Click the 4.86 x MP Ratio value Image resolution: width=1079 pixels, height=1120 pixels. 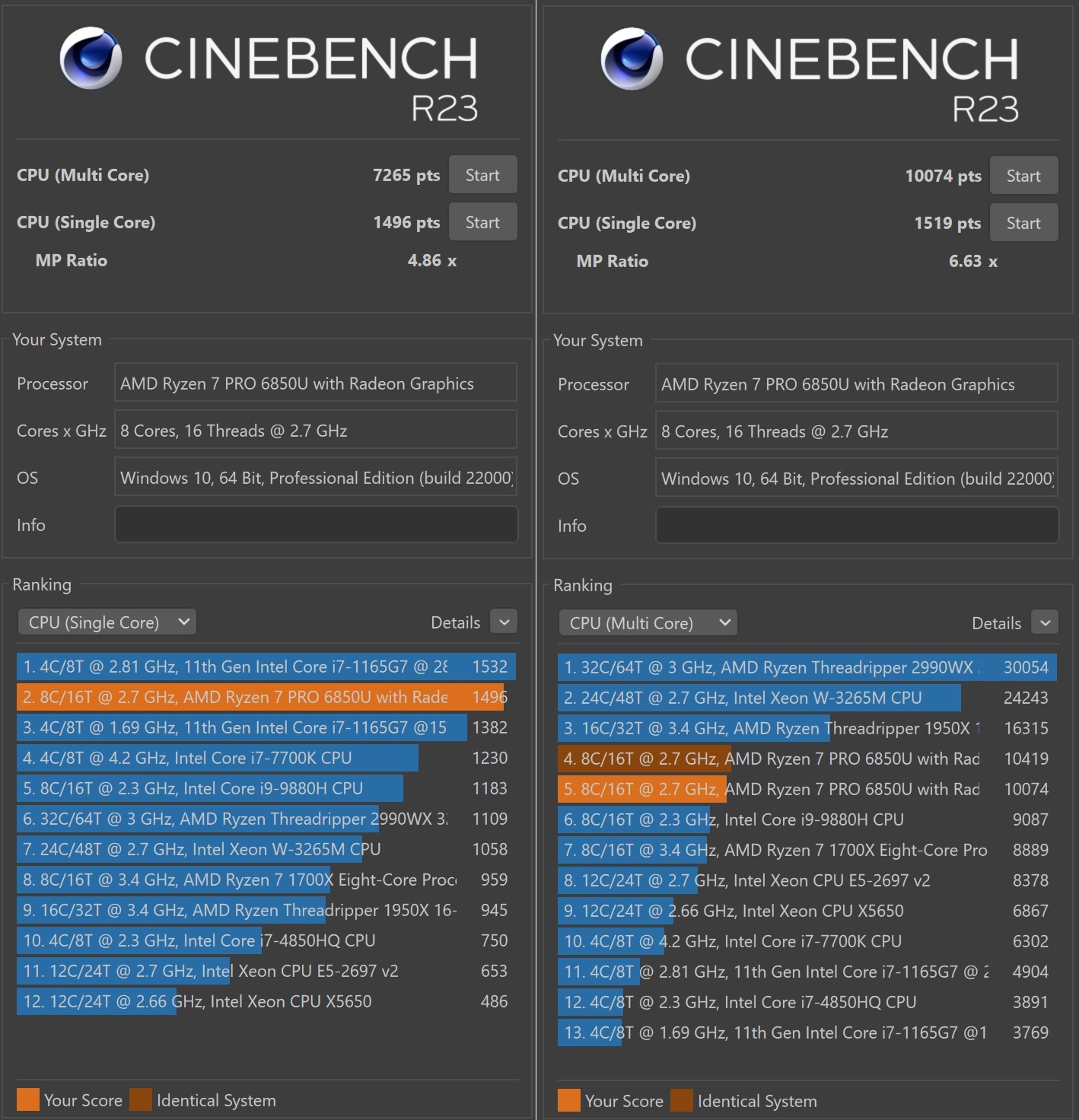point(432,260)
